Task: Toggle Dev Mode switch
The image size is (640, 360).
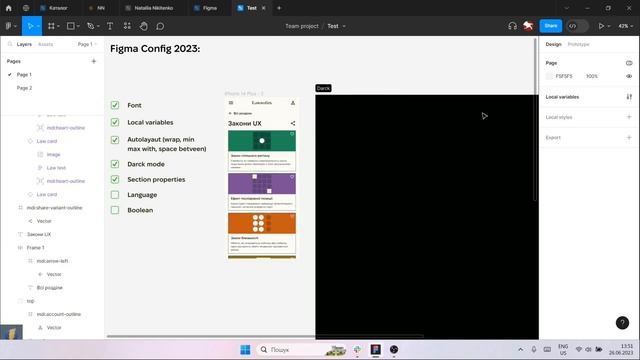Action: coord(578,26)
